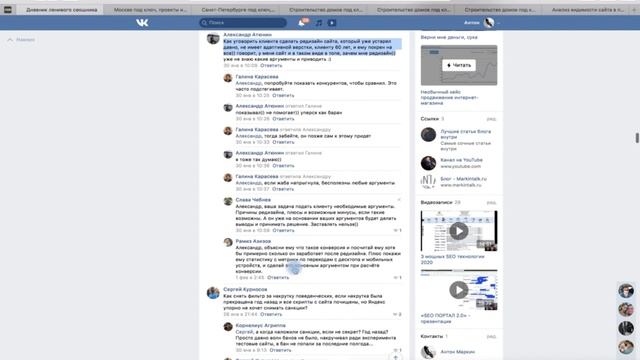This screenshot has height=360, width=640.
Task: Reply to Рамиз's comment
Action: (278, 277)
